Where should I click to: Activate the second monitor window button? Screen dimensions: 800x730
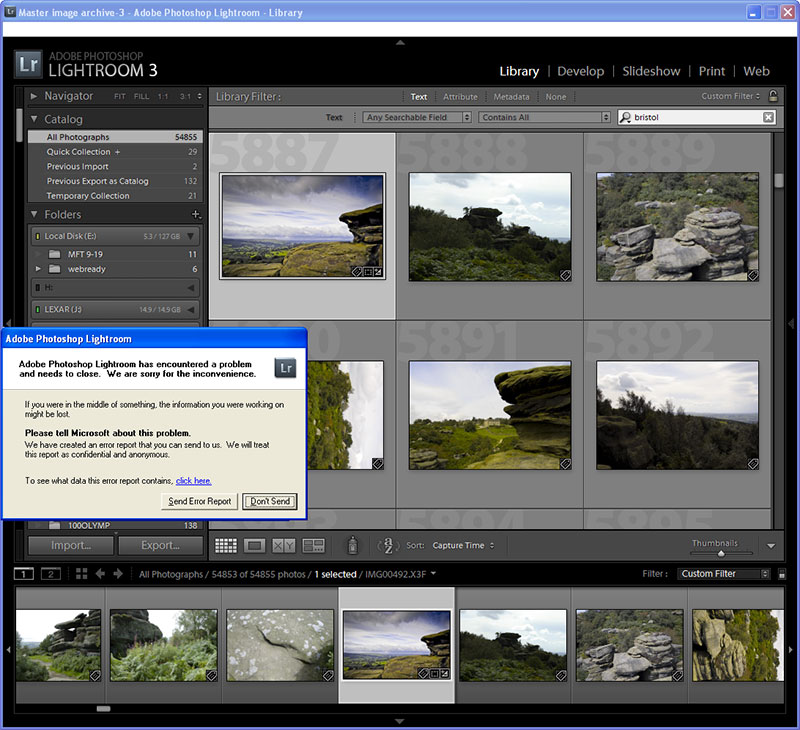(50, 574)
